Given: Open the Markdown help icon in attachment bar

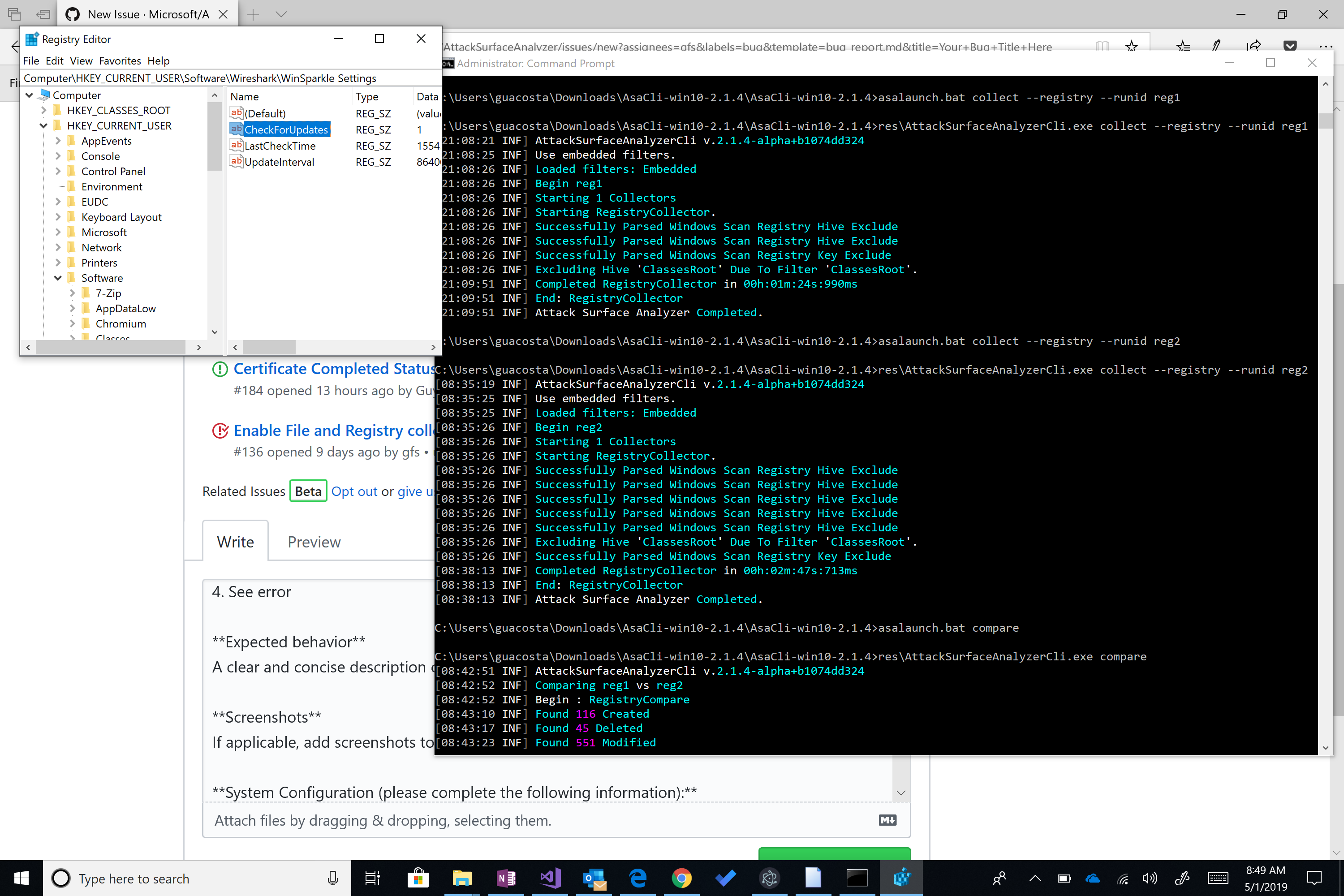Looking at the screenshot, I should (887, 819).
